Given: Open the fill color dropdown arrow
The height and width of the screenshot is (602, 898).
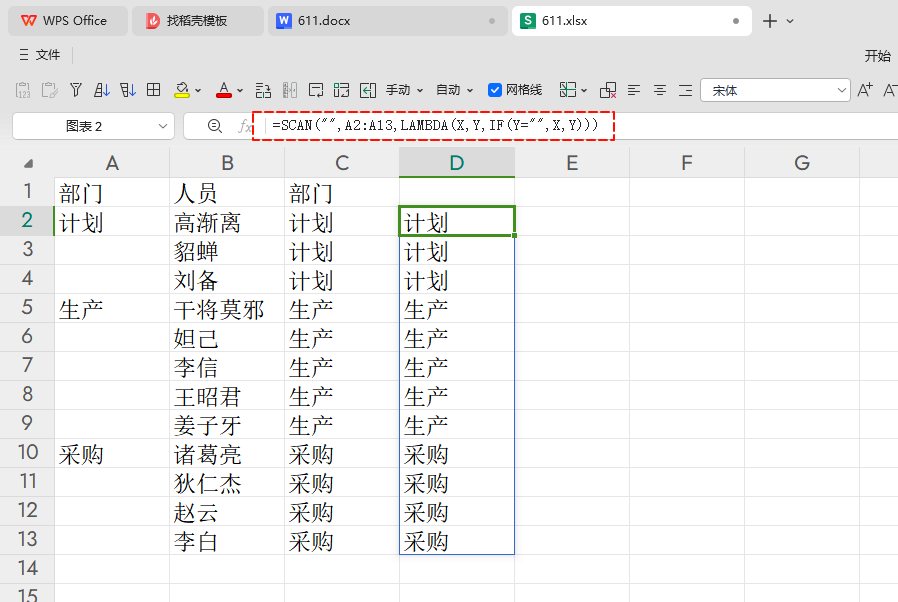Looking at the screenshot, I should [198, 91].
